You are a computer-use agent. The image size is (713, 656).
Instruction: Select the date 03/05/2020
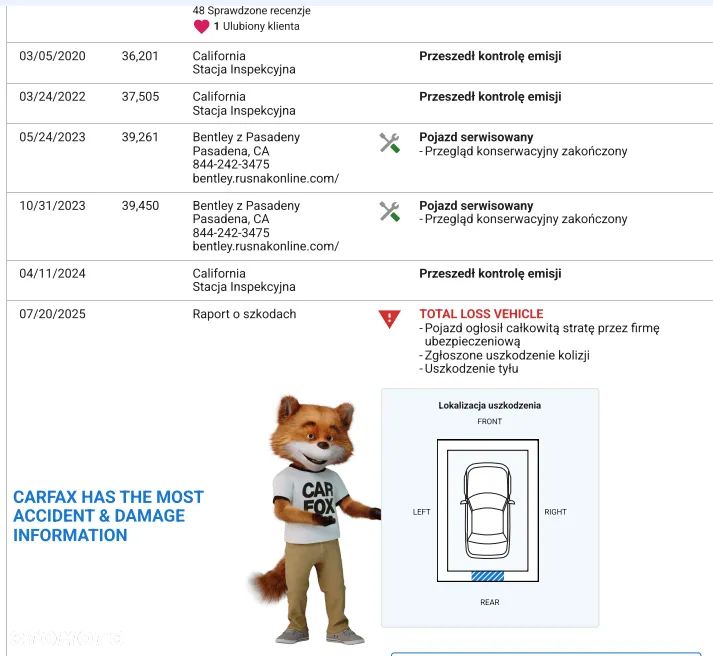tap(52, 56)
